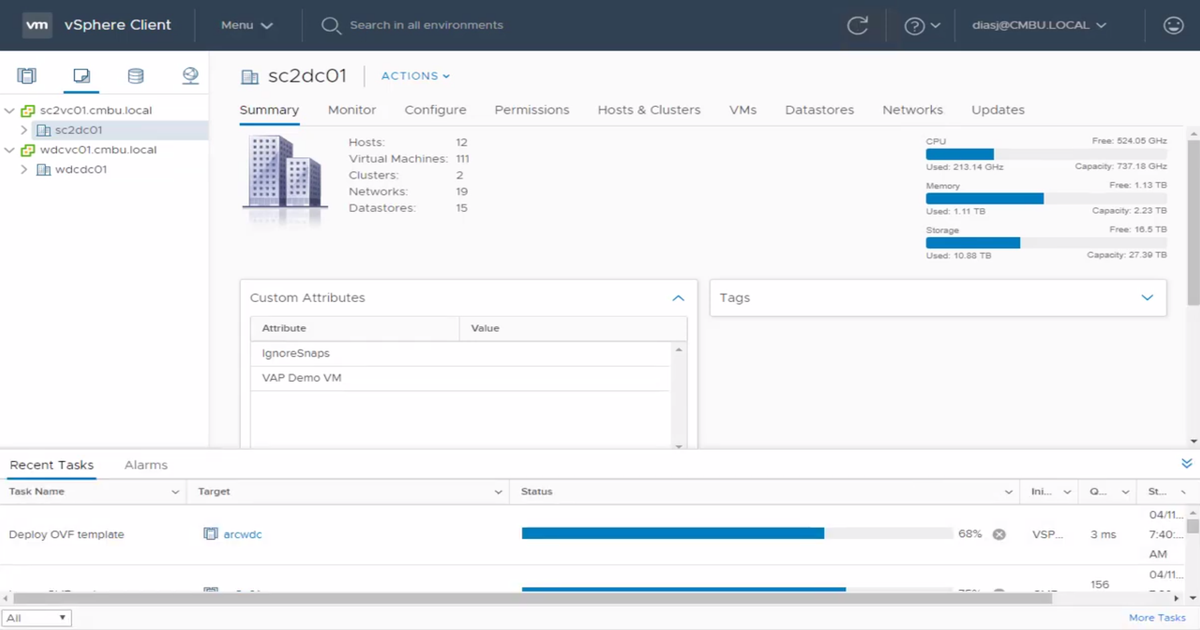Click the vSphere Client vm logo
The width and height of the screenshot is (1200, 630).
coord(38,25)
